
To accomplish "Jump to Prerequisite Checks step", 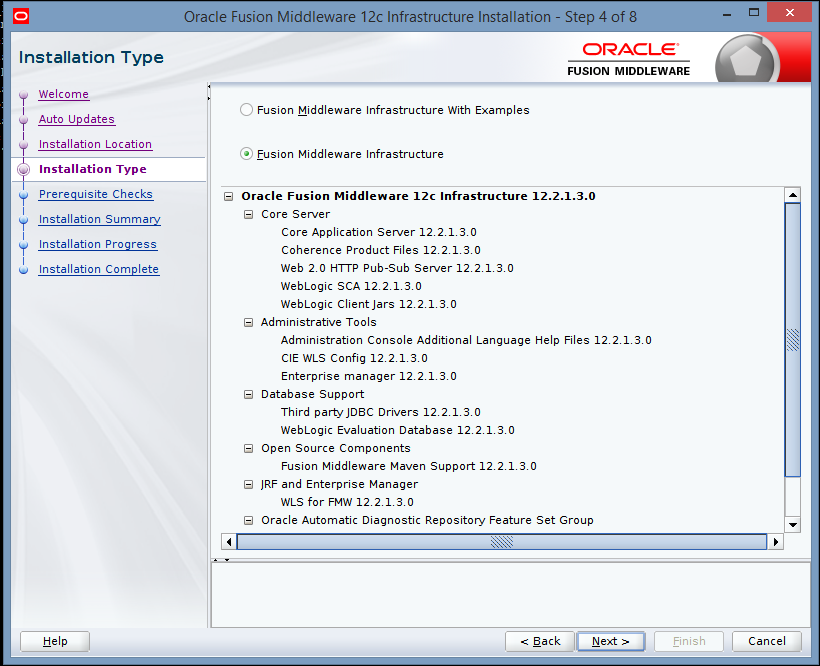I will coord(96,194).
